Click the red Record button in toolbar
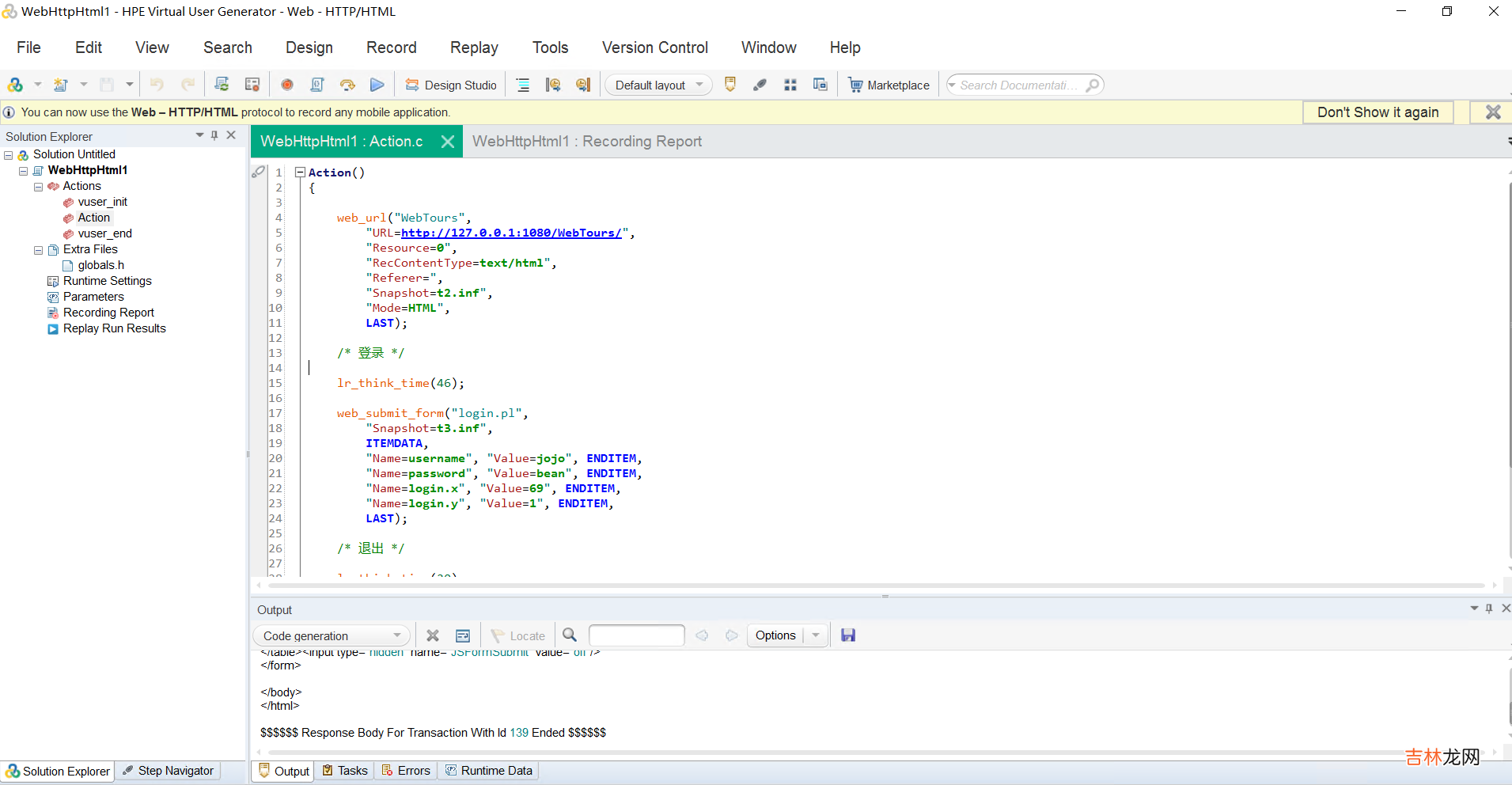 [287, 85]
